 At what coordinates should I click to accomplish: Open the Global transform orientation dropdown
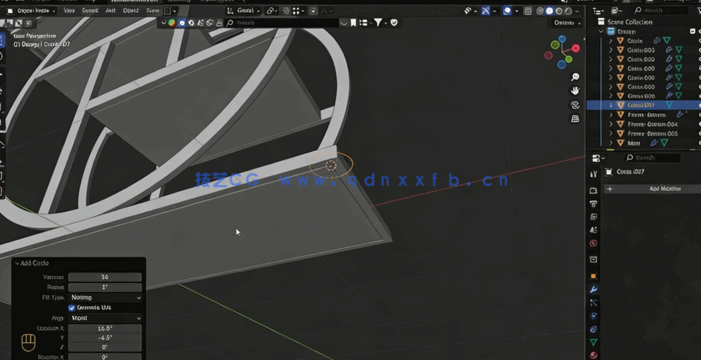click(243, 11)
